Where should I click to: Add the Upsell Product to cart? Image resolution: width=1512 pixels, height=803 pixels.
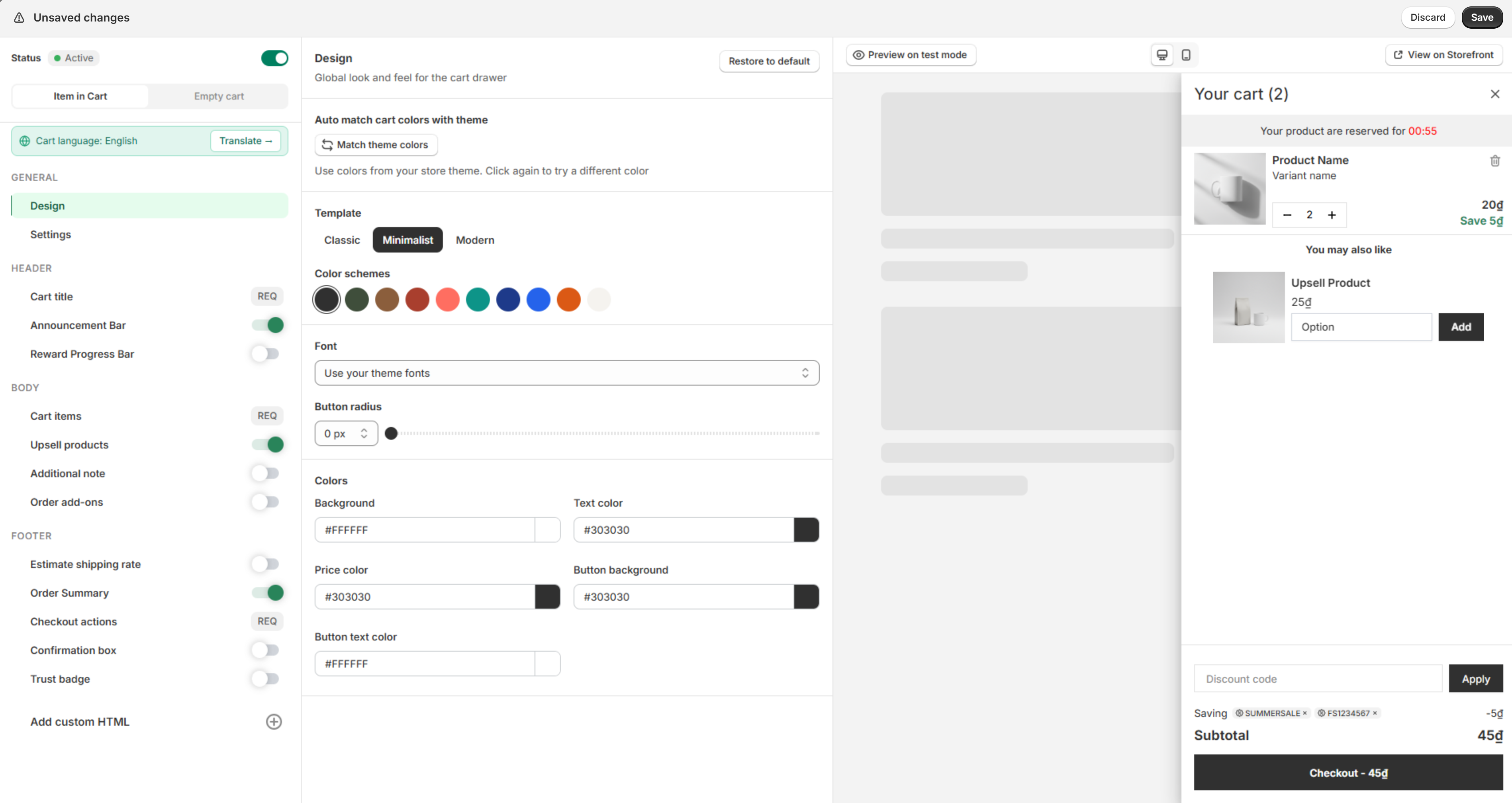[x=1461, y=327]
